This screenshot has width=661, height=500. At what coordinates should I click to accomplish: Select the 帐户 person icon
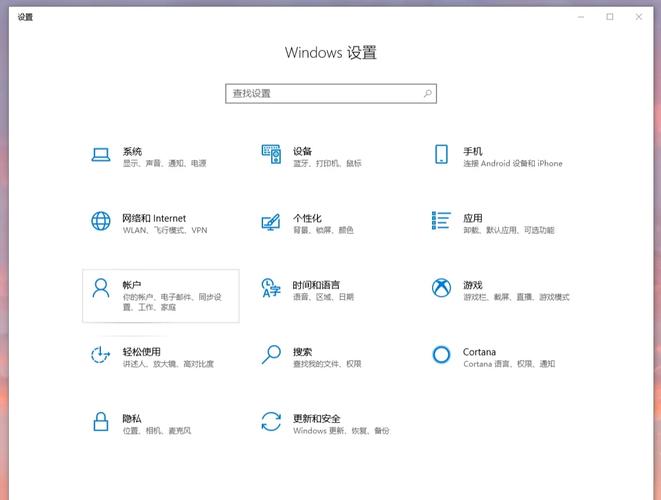pyautogui.click(x=101, y=288)
